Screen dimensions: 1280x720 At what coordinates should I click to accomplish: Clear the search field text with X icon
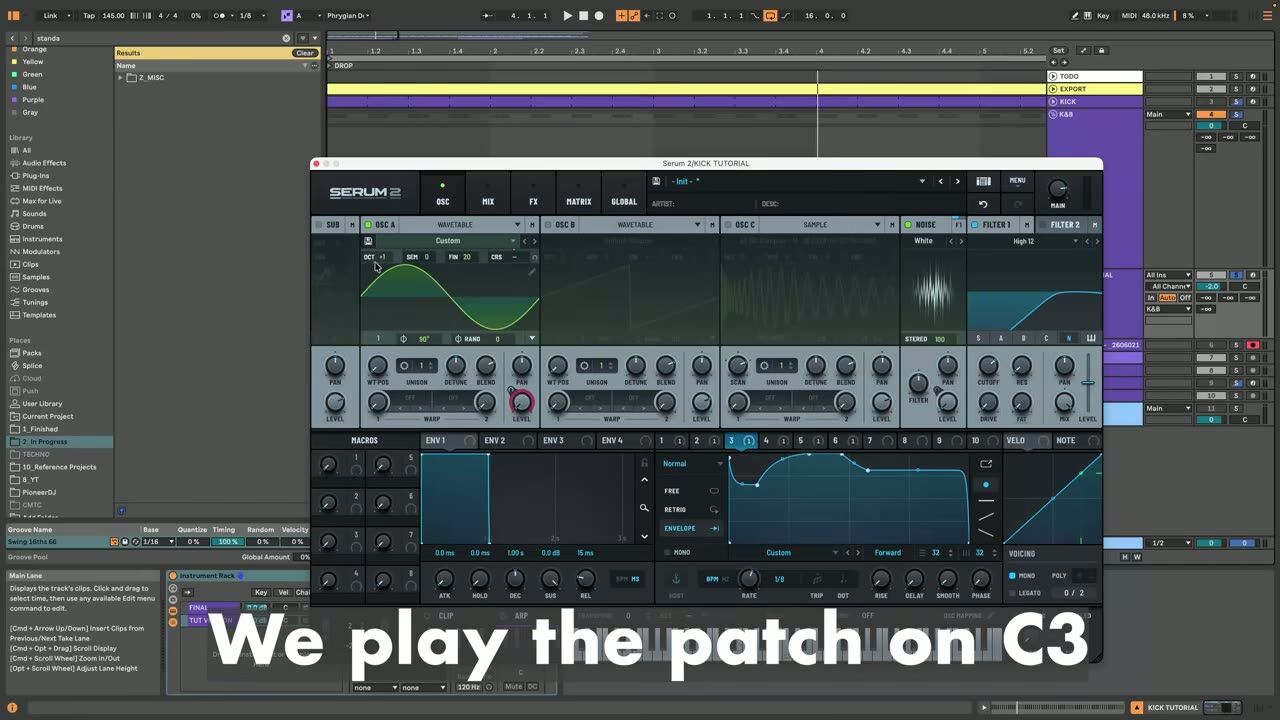286,38
